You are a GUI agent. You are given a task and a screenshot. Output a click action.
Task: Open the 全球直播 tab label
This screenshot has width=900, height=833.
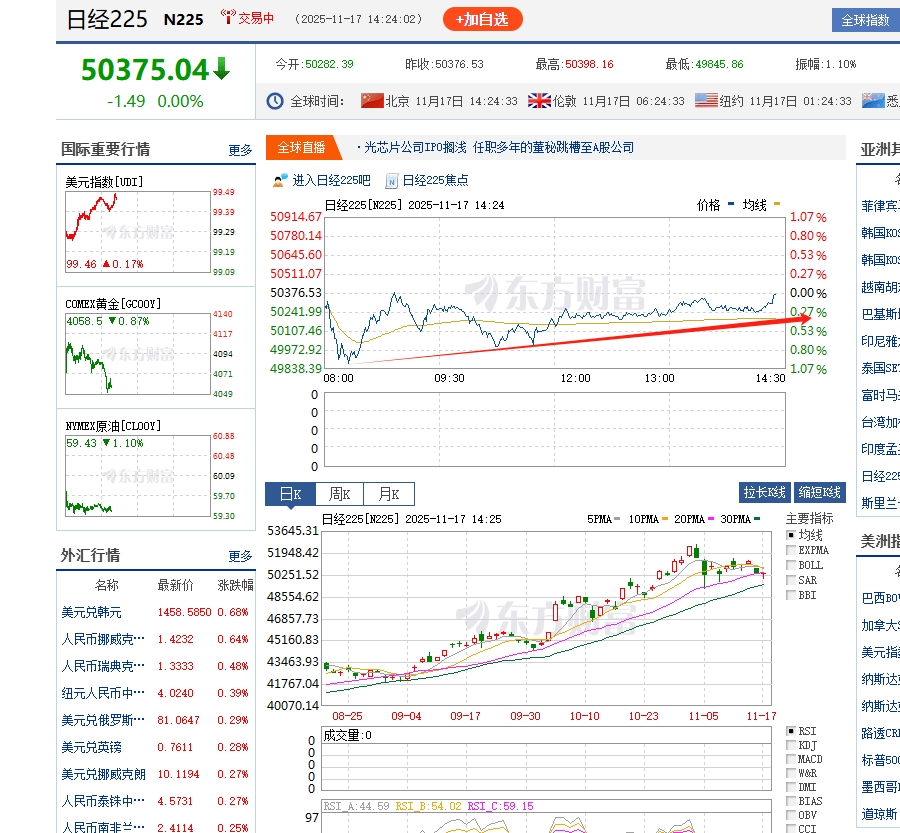click(301, 148)
